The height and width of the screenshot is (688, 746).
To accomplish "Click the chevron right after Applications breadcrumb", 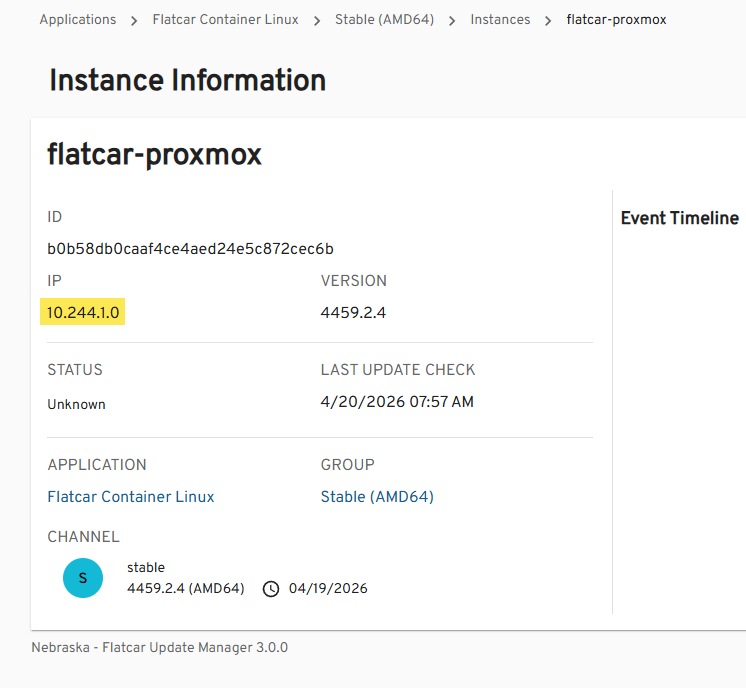I will pos(134,20).
